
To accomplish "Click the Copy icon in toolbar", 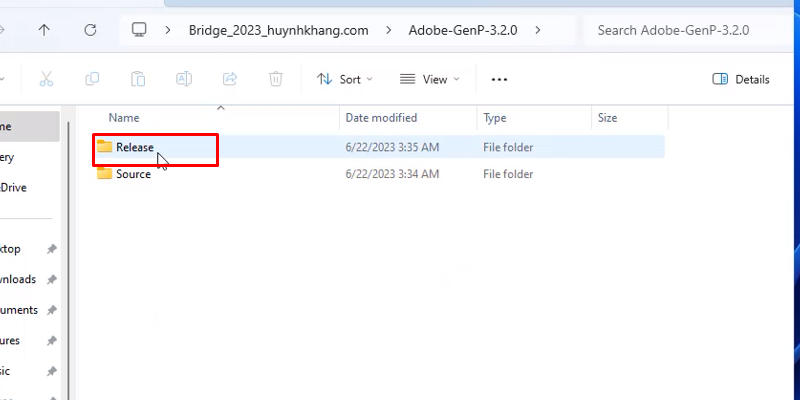I will click(93, 79).
